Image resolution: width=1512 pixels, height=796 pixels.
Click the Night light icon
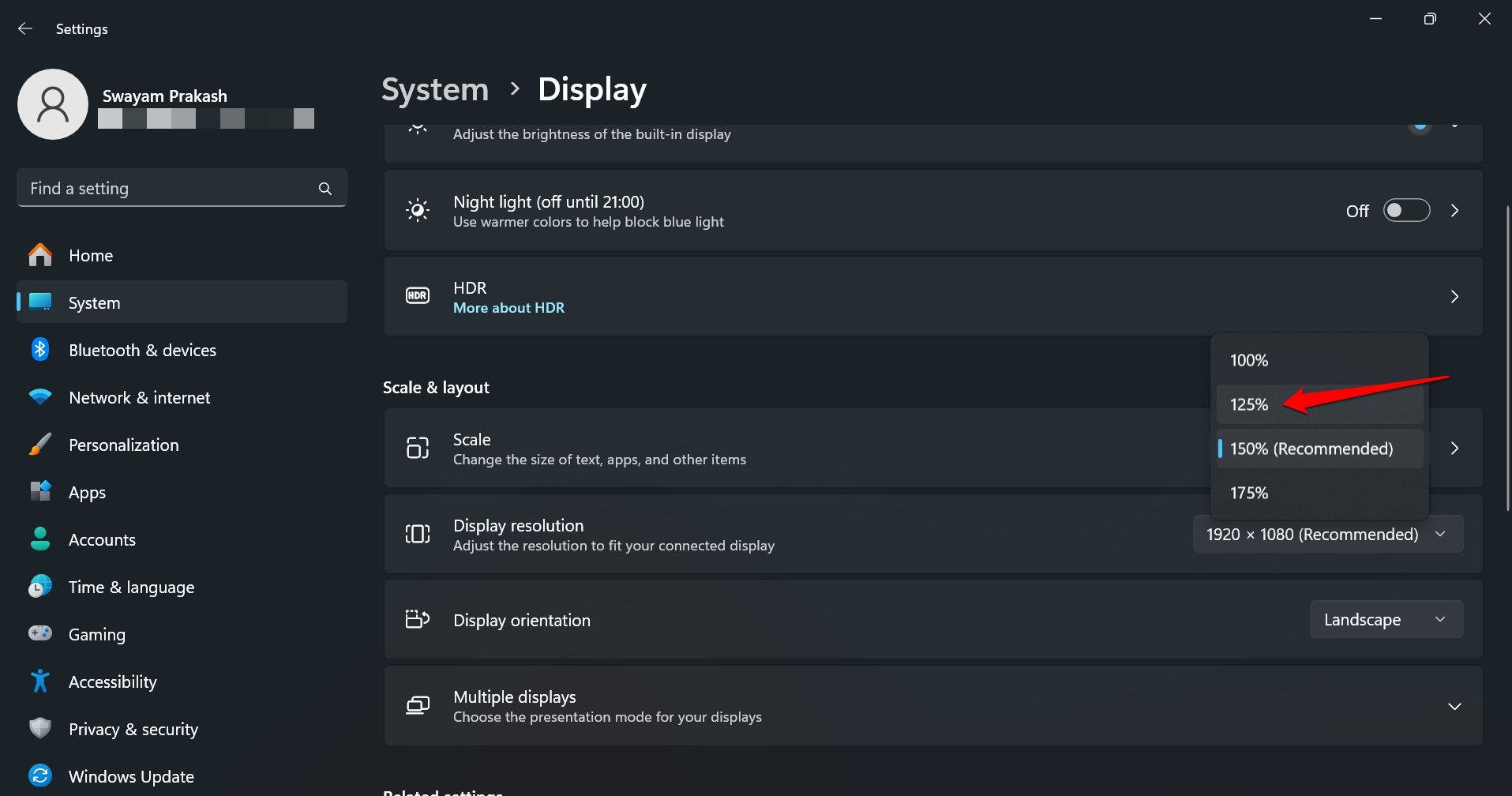click(x=417, y=210)
